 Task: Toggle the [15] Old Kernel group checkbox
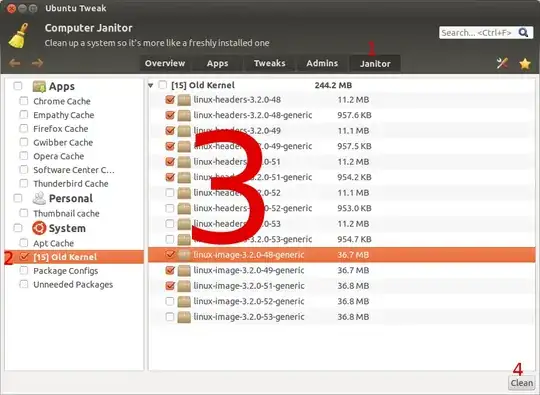163,85
